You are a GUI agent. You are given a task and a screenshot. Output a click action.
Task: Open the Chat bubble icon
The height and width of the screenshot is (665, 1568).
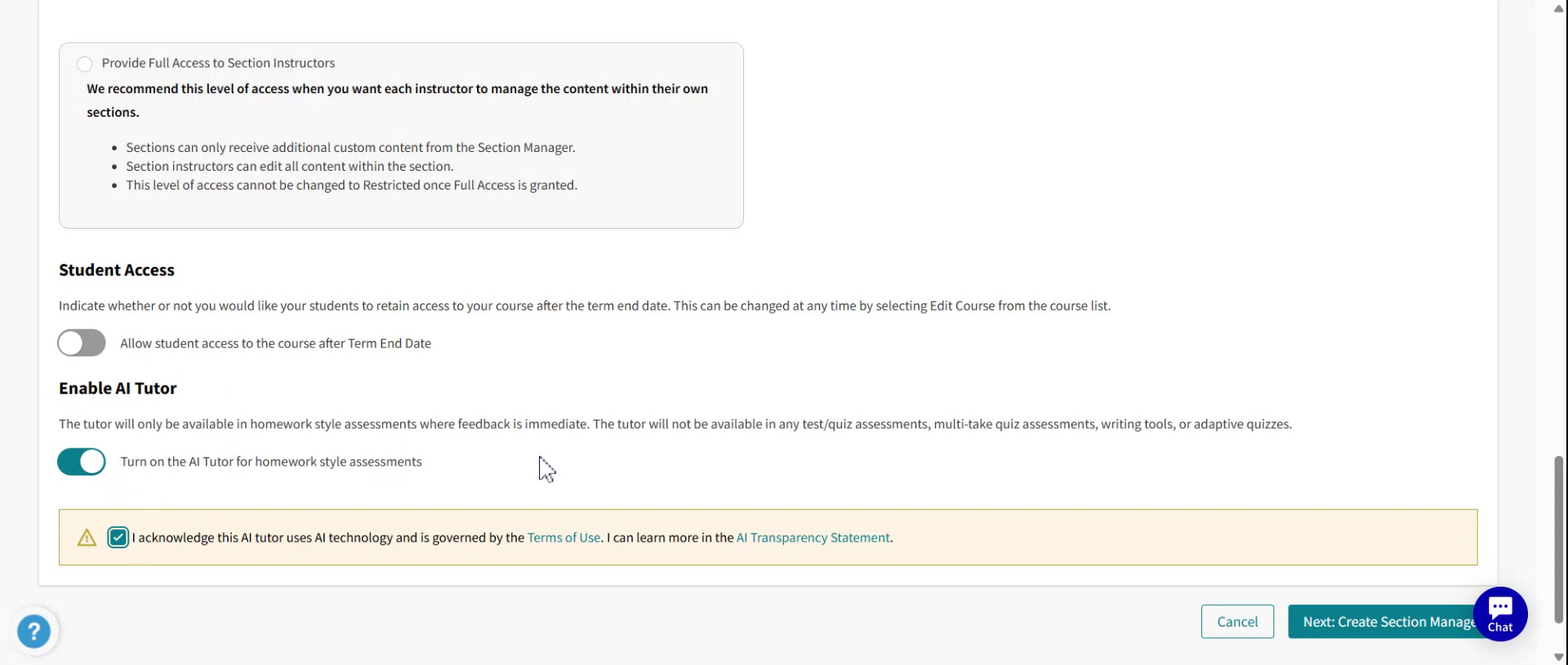click(x=1499, y=614)
